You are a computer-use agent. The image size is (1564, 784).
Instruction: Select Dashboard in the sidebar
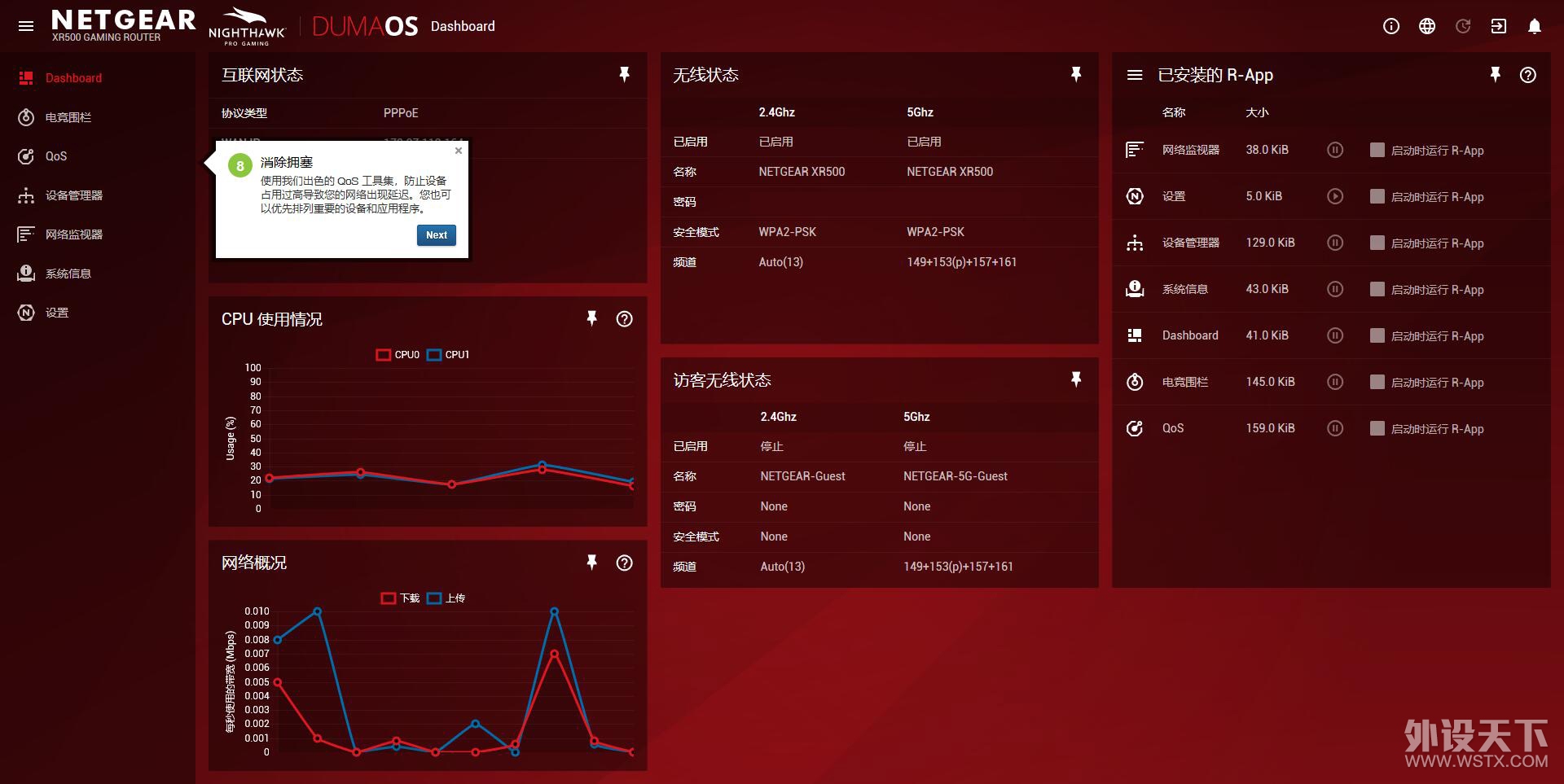(x=98, y=78)
